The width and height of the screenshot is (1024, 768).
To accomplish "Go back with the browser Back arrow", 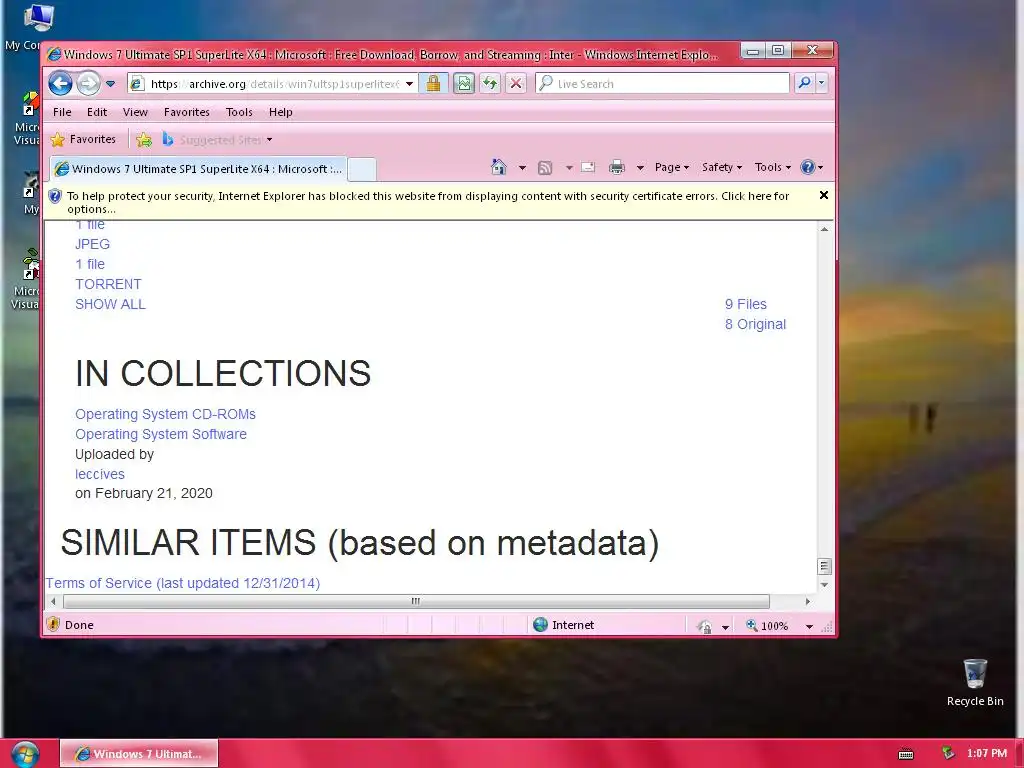I will point(60,84).
